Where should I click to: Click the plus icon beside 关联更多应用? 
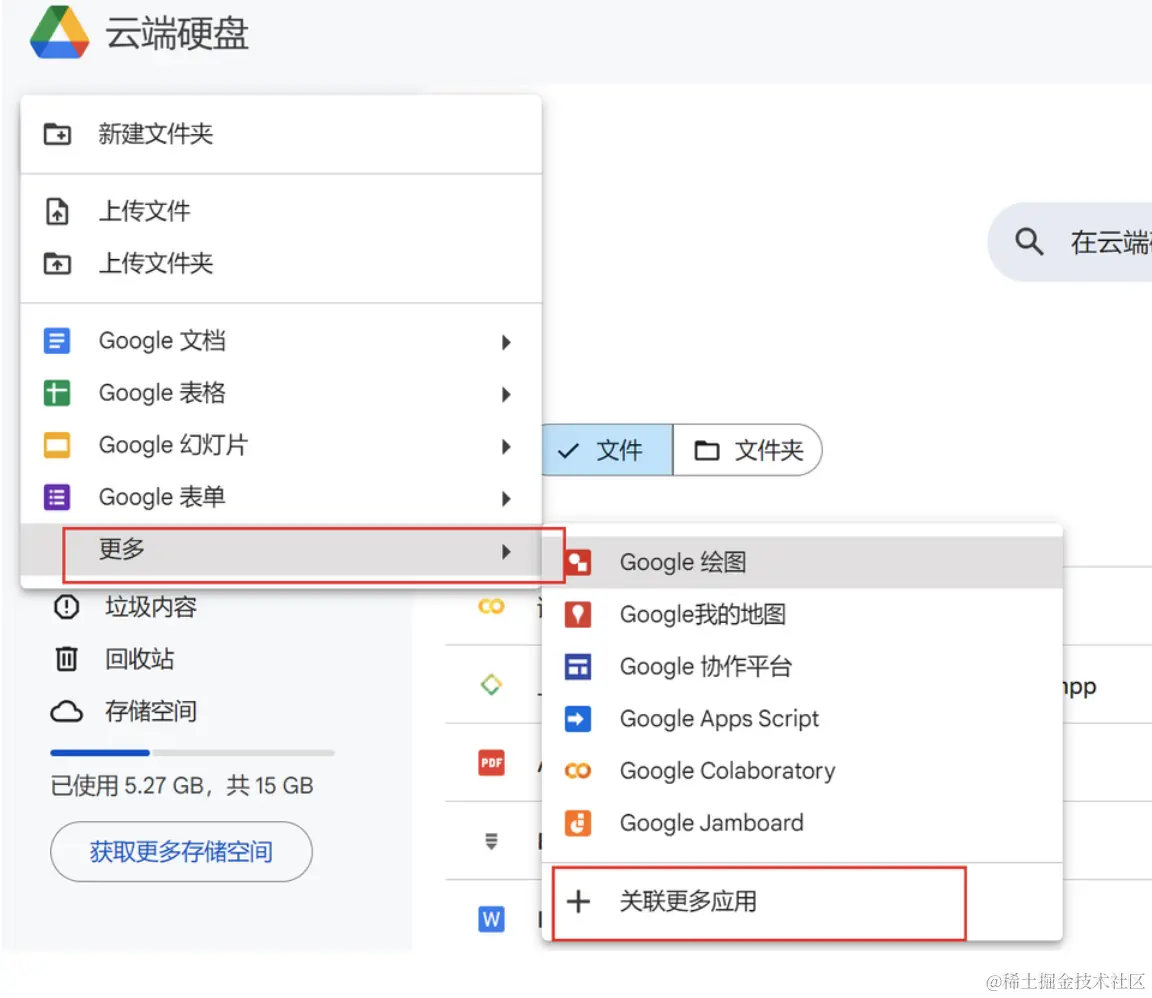click(x=579, y=901)
